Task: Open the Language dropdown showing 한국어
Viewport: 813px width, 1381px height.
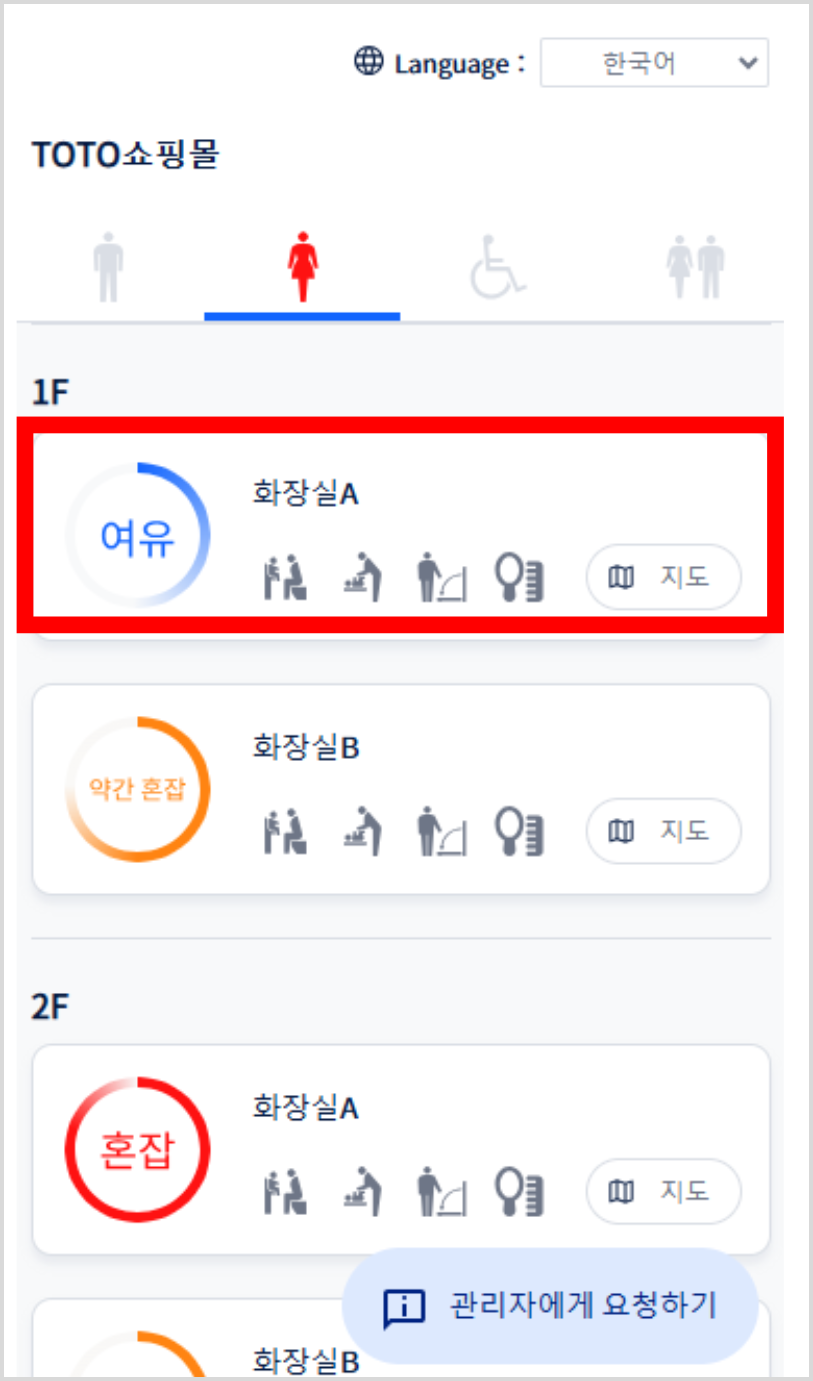Action: point(654,64)
